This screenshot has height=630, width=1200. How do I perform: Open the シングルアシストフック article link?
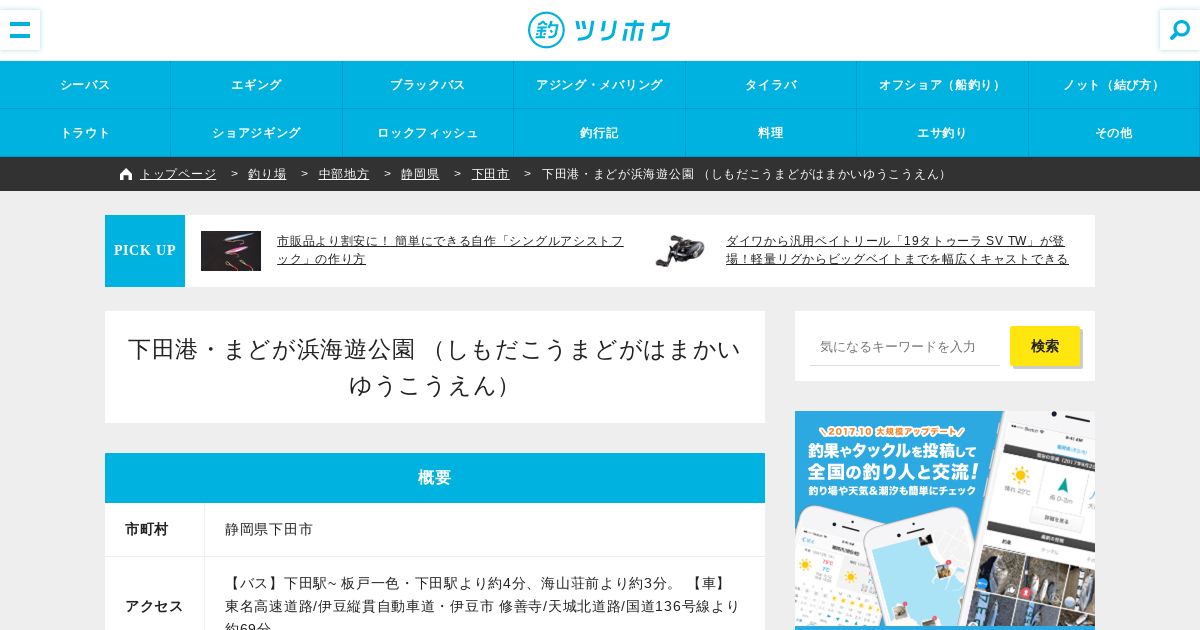[x=450, y=250]
